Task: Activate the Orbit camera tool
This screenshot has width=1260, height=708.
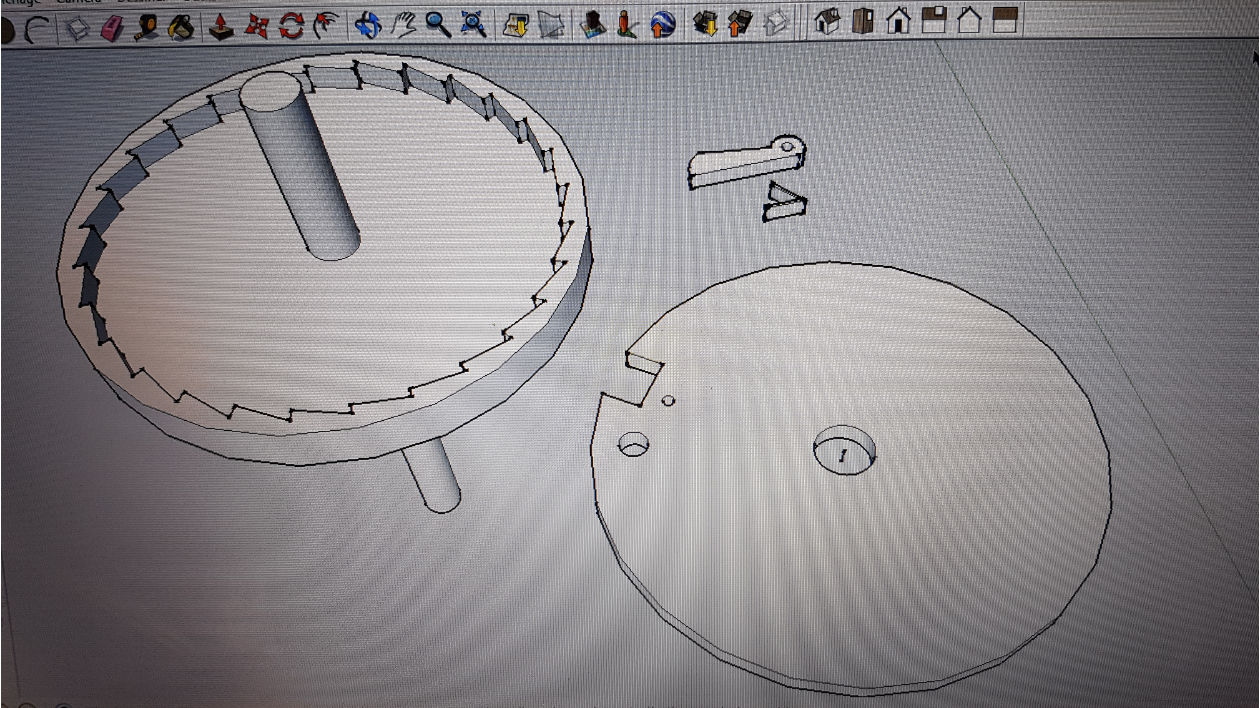Action: tap(368, 24)
